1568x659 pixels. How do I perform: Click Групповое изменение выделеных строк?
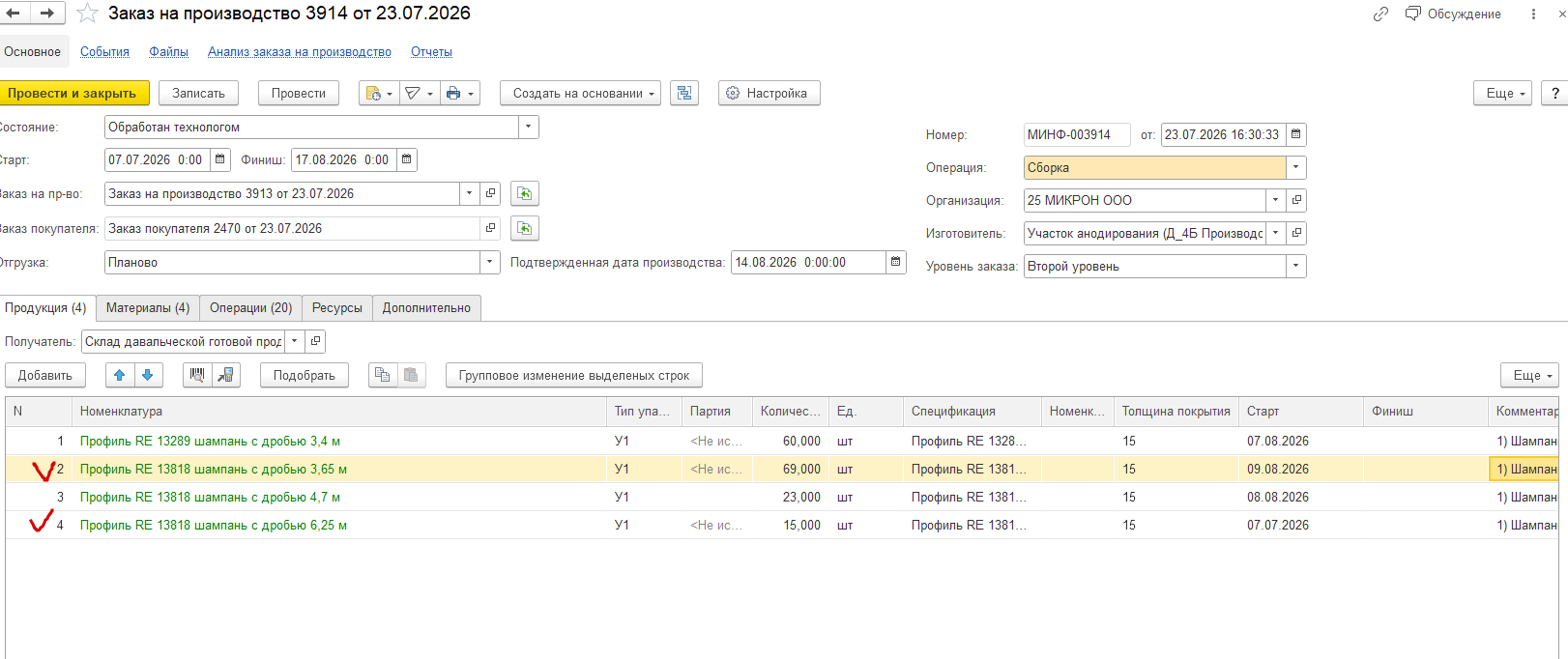pos(574,375)
